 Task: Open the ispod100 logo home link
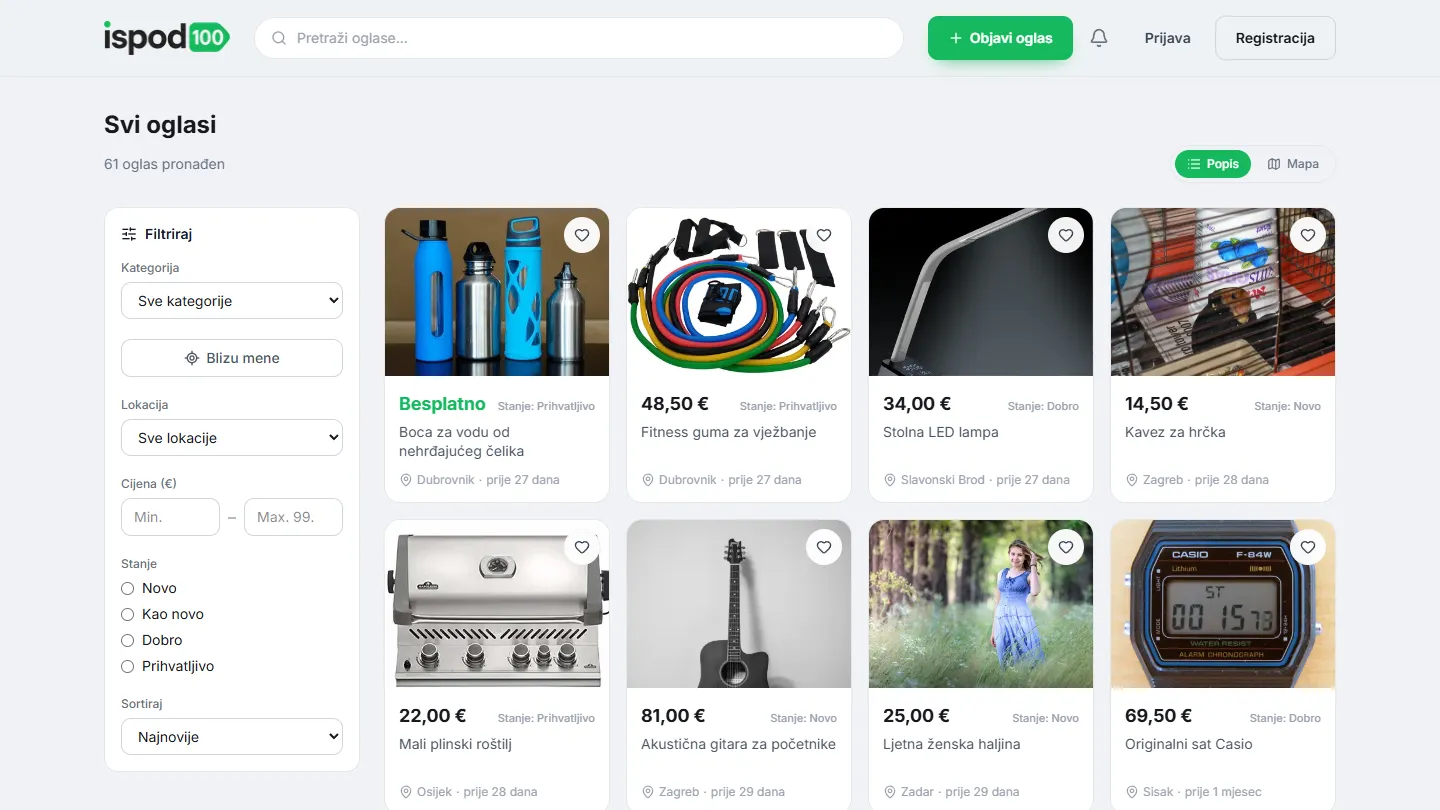pos(167,38)
